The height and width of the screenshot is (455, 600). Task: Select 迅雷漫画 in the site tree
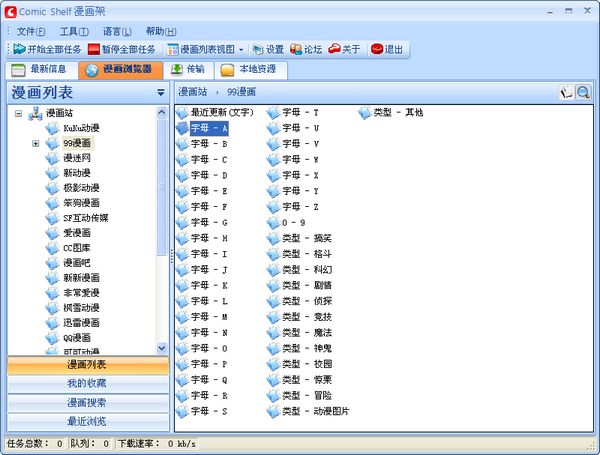[81, 323]
